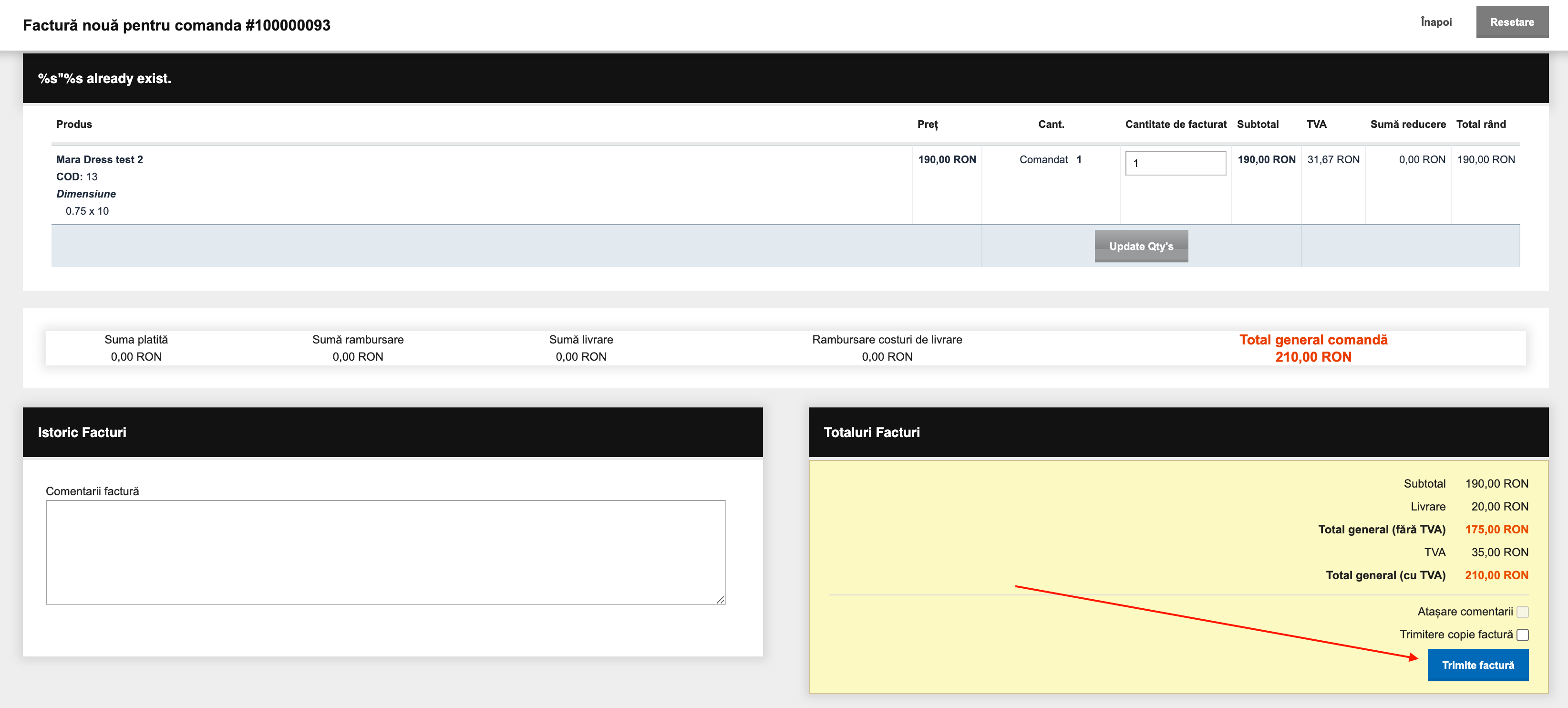Click the TVA 35,00 RON totals value
The image size is (1568, 708).
tap(1499, 552)
